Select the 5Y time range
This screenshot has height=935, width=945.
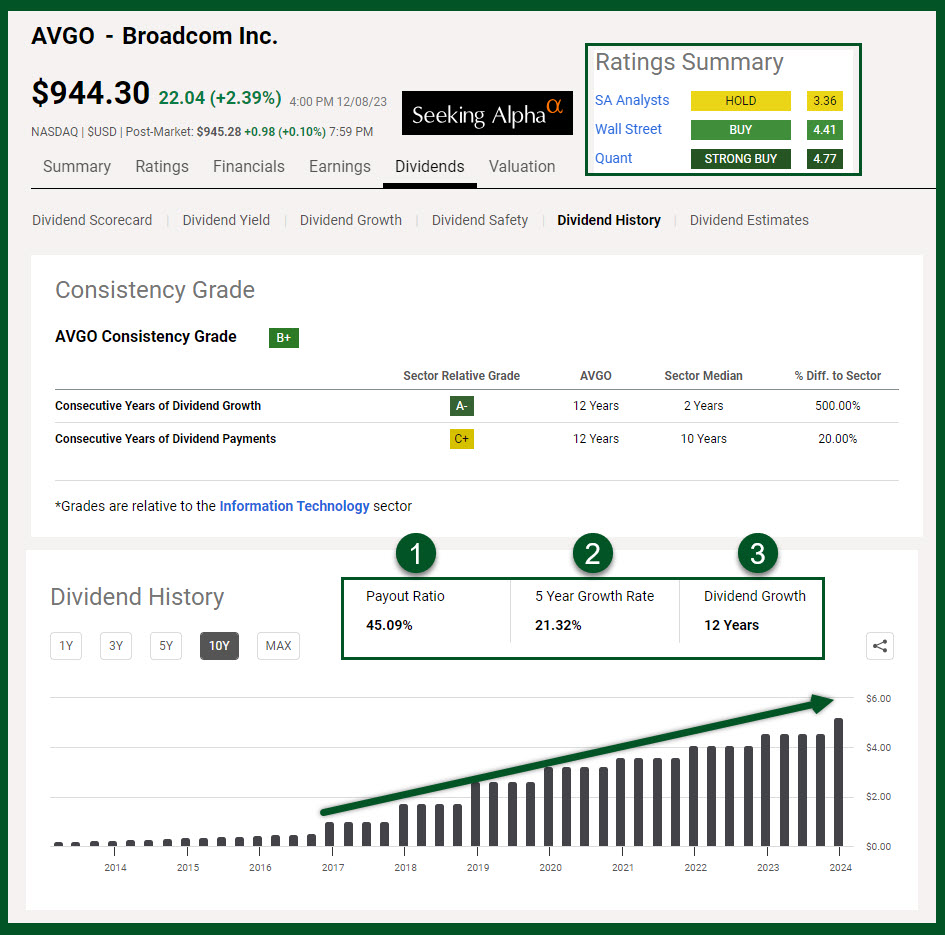pos(166,646)
